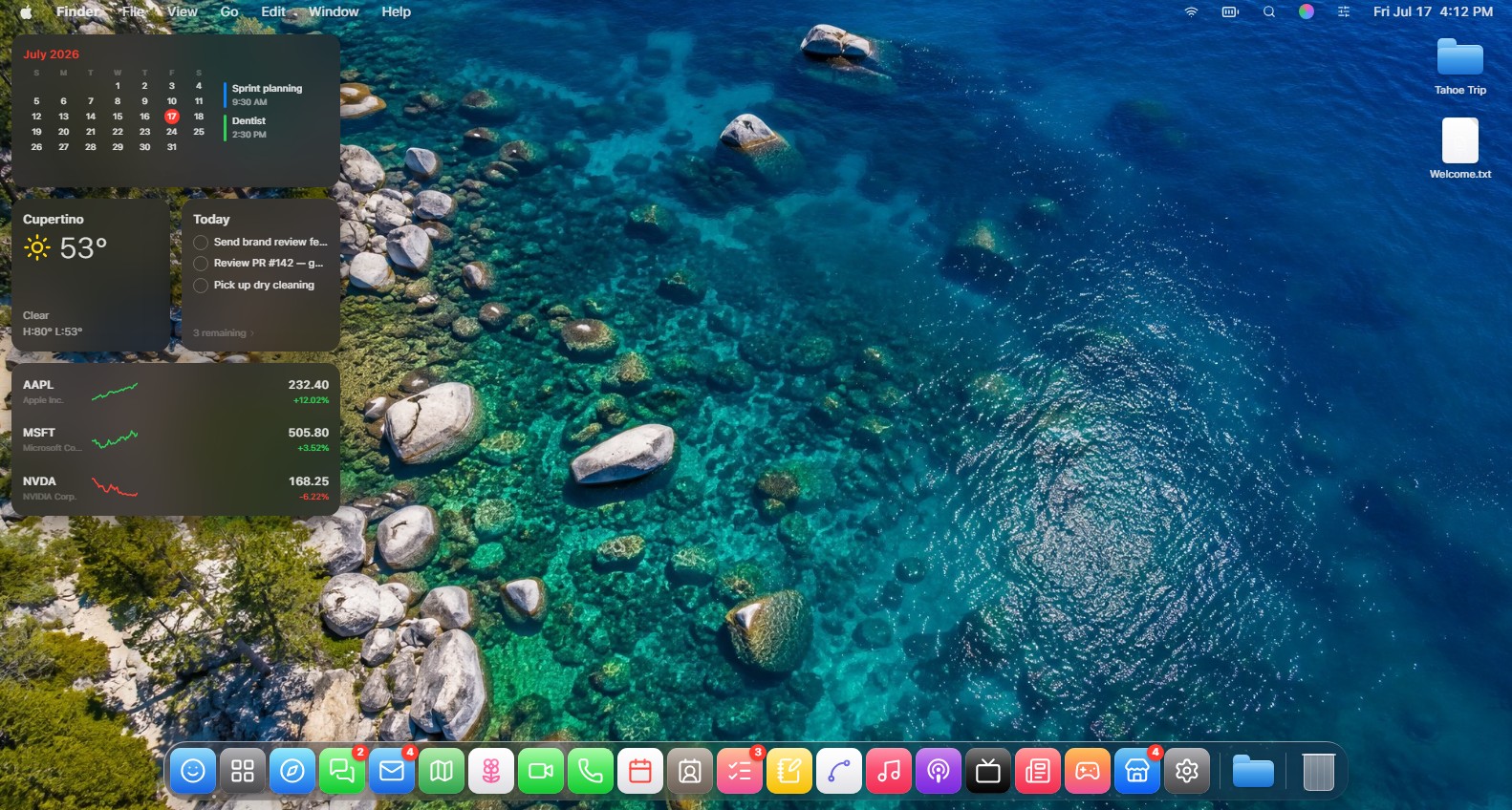Viewport: 1512px width, 810px height.
Task: Open Photos flower icon in dock
Action: [x=491, y=771]
